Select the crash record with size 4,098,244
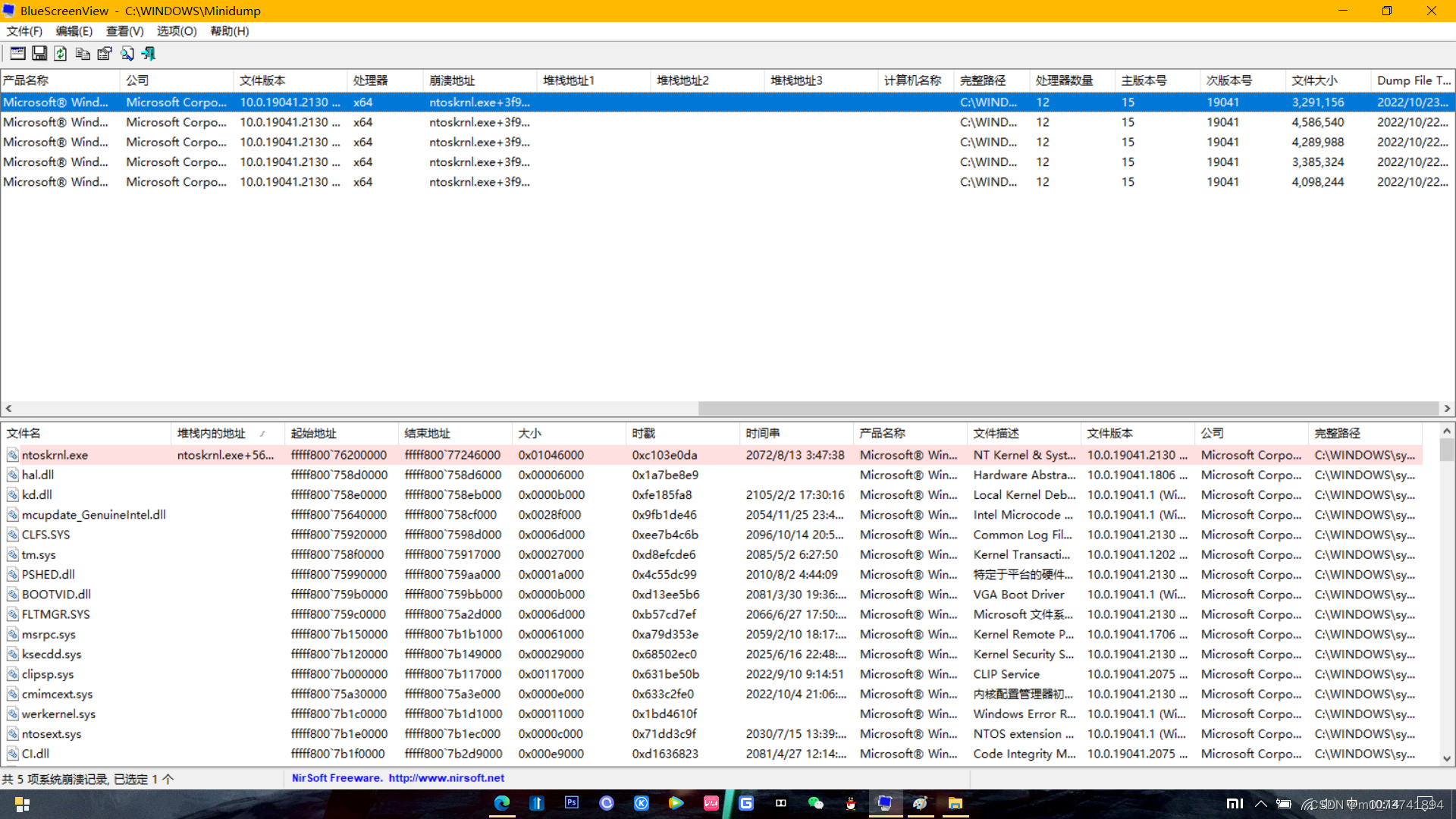The image size is (1456, 819). pyautogui.click(x=726, y=182)
